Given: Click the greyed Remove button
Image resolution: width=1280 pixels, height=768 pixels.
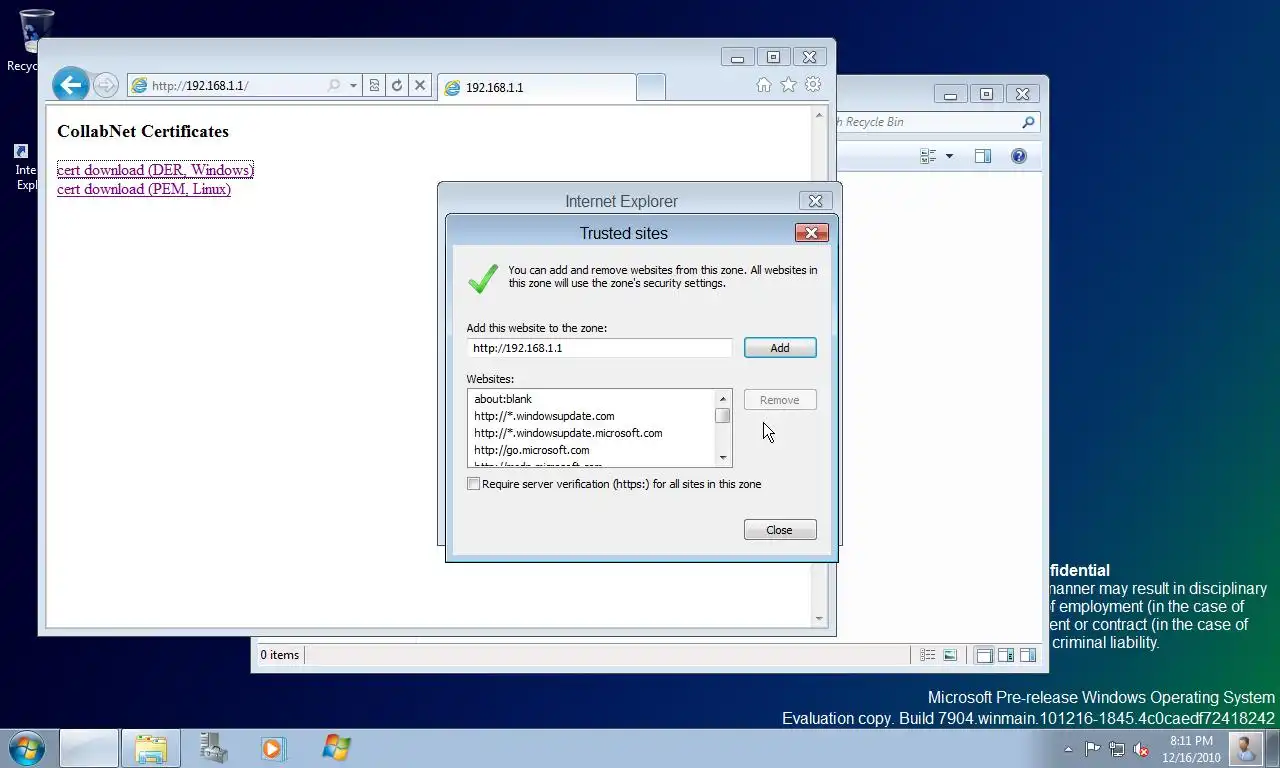Looking at the screenshot, I should point(780,400).
